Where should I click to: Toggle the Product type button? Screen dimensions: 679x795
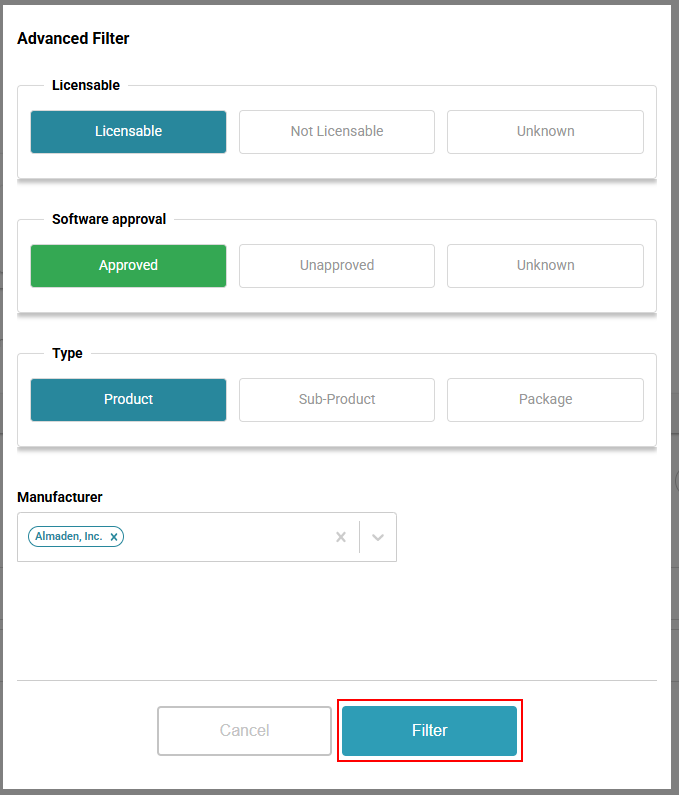[x=128, y=399]
